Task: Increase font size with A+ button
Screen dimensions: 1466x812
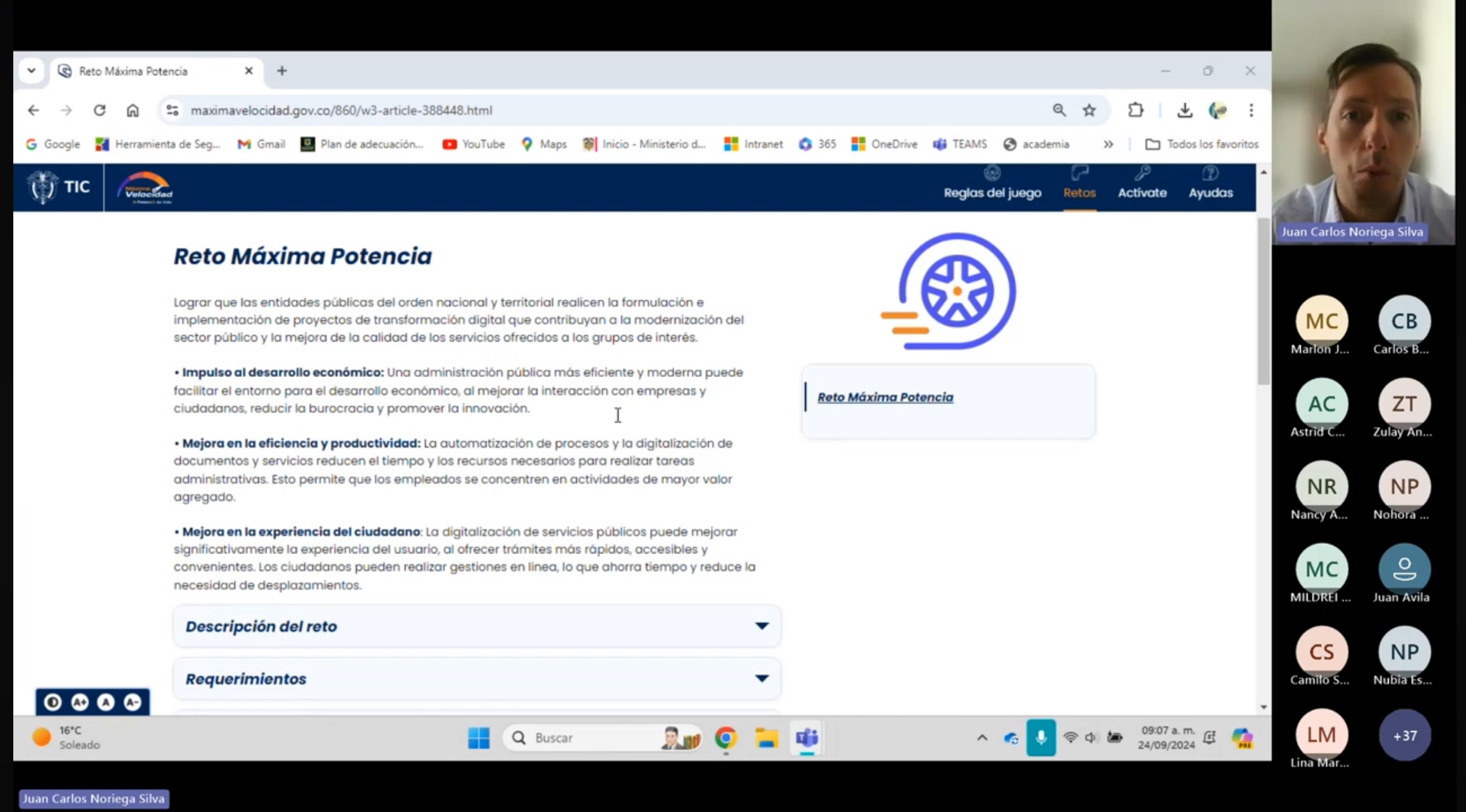Action: point(80,702)
